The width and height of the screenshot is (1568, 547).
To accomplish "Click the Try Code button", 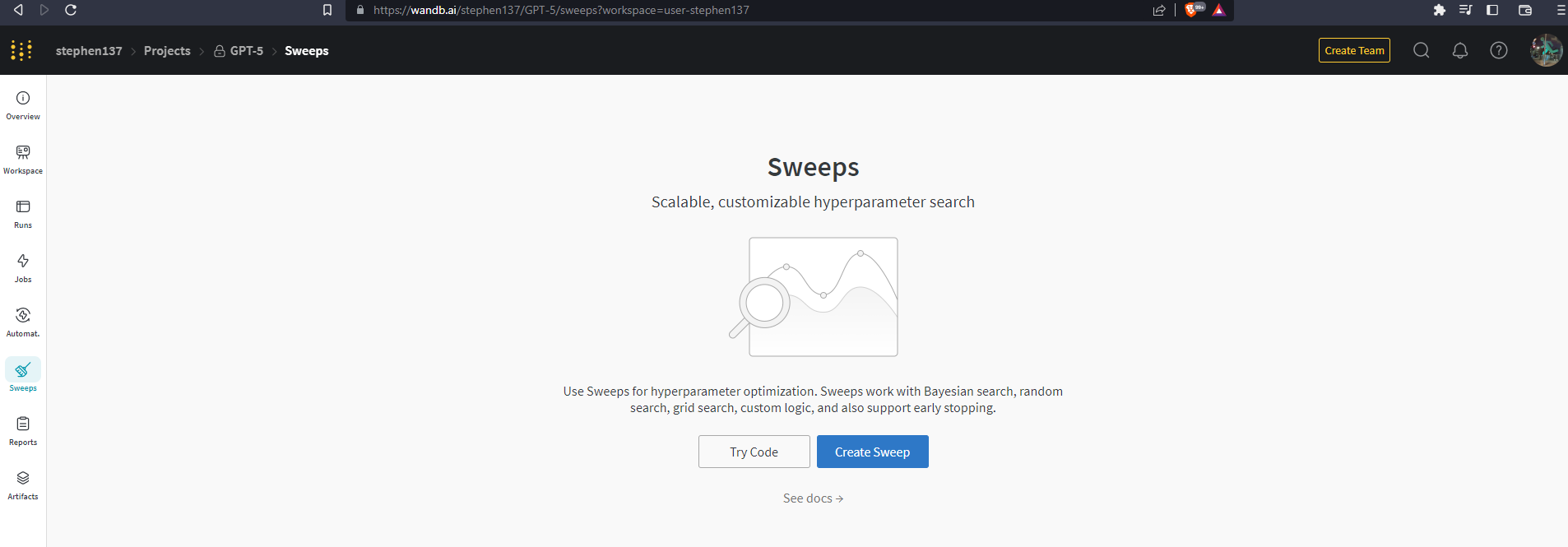I will pos(754,452).
